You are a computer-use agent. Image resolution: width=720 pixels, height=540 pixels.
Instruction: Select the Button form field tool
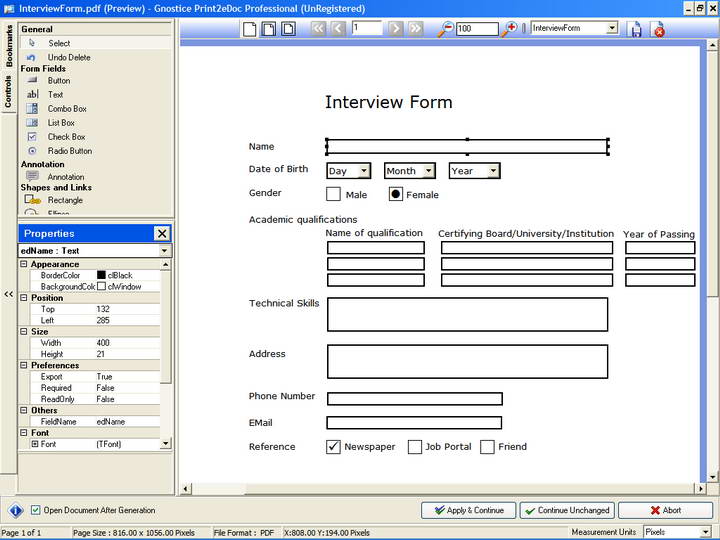pyautogui.click(x=59, y=80)
